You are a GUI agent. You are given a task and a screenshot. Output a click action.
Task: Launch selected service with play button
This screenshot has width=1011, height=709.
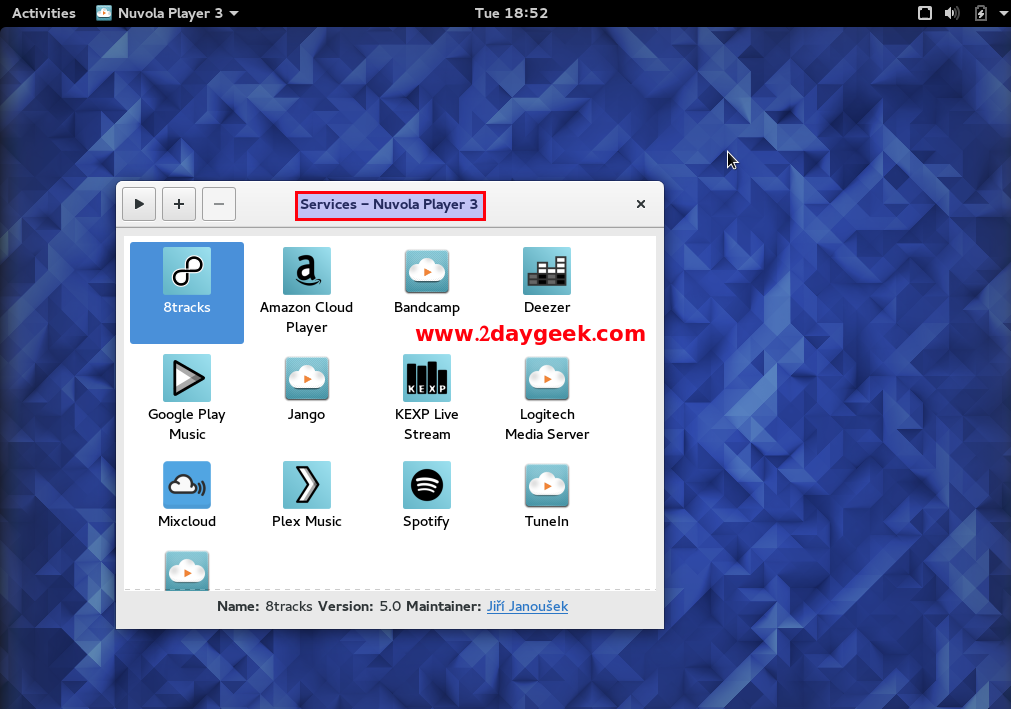coord(139,204)
